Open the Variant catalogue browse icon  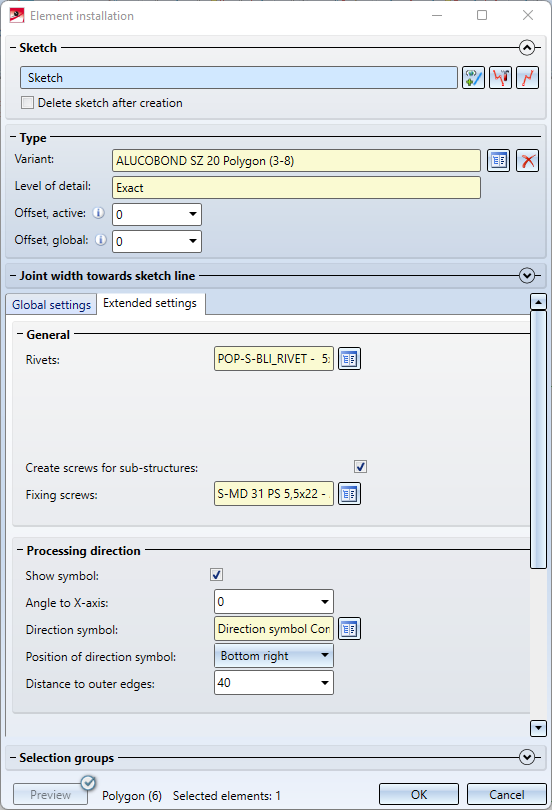tap(498, 161)
